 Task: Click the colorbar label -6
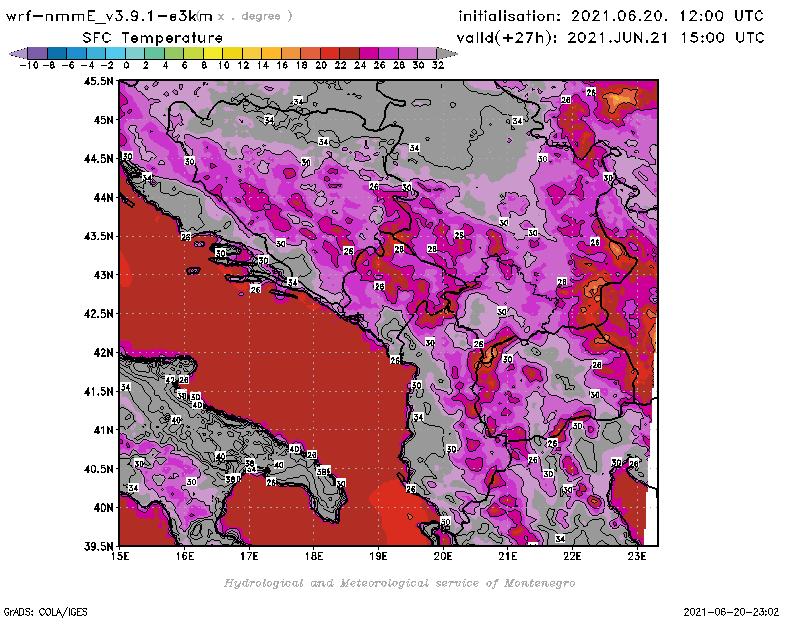point(68,65)
